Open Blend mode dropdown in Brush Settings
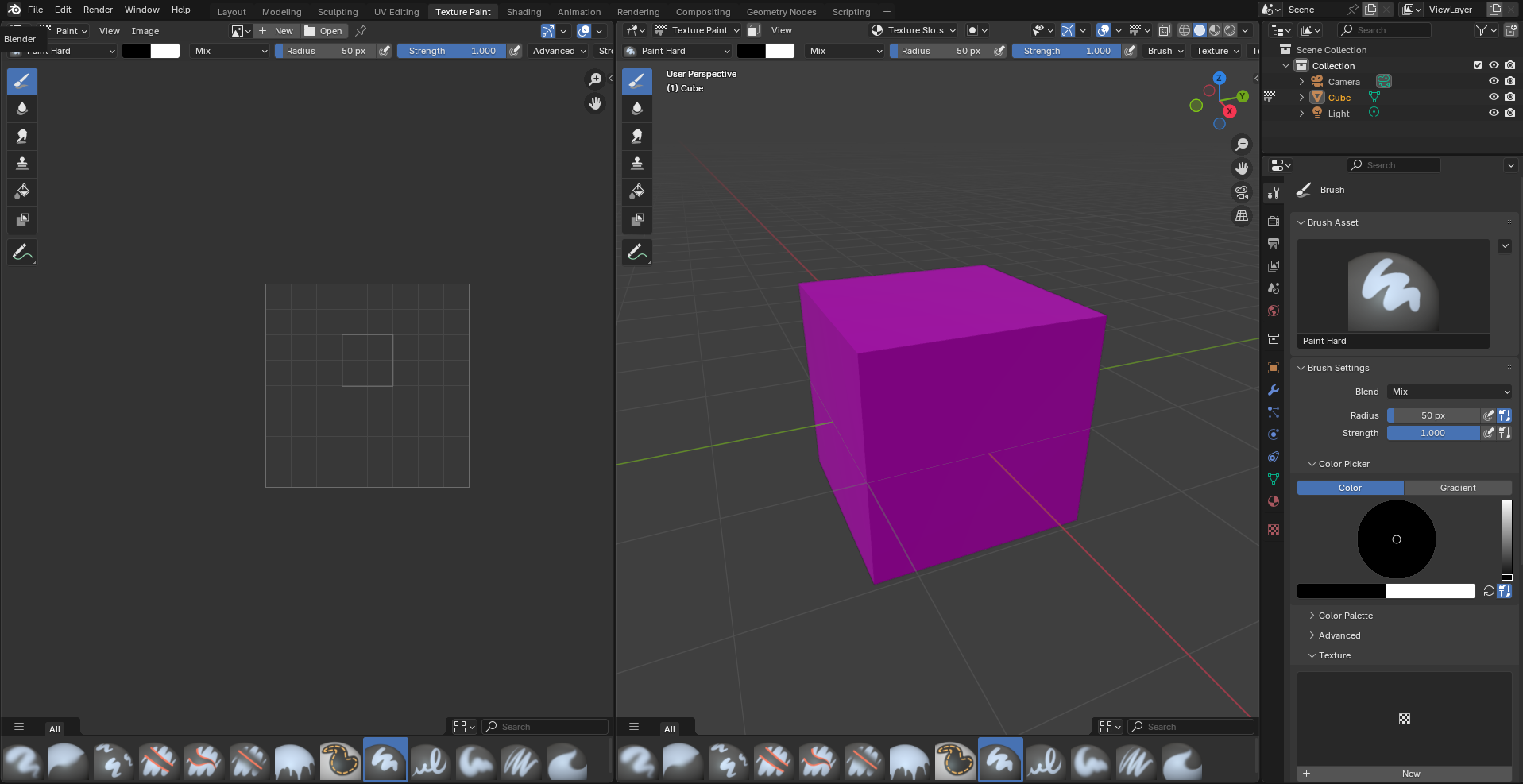 click(1450, 392)
